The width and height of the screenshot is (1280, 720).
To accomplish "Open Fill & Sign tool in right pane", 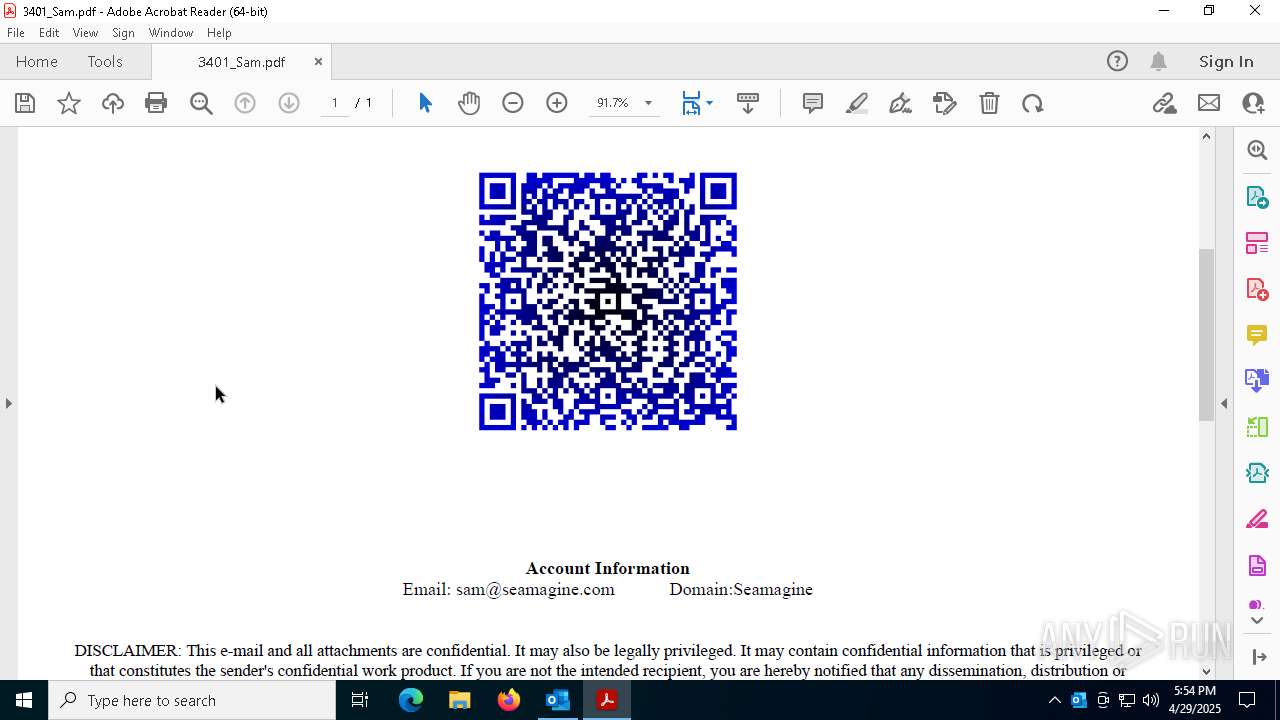I will tap(1257, 520).
